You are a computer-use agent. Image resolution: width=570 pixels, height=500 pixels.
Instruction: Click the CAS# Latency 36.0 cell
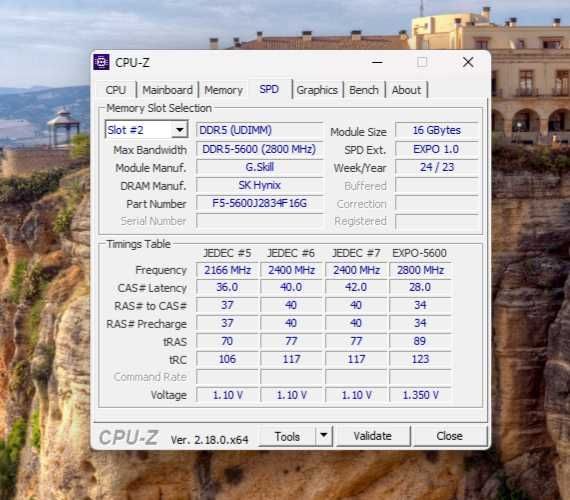point(227,287)
